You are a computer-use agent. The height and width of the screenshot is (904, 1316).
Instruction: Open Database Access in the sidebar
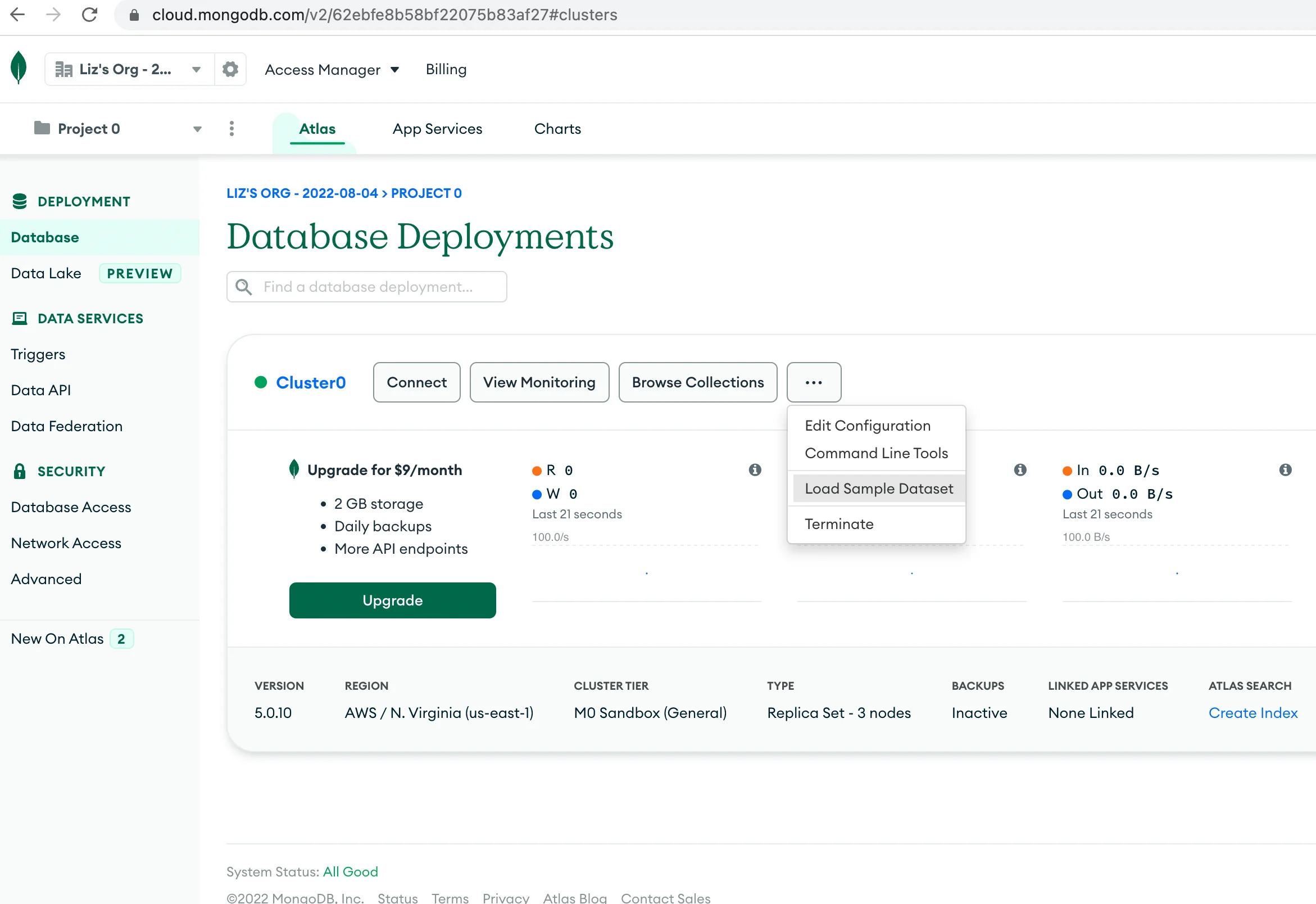(x=71, y=507)
